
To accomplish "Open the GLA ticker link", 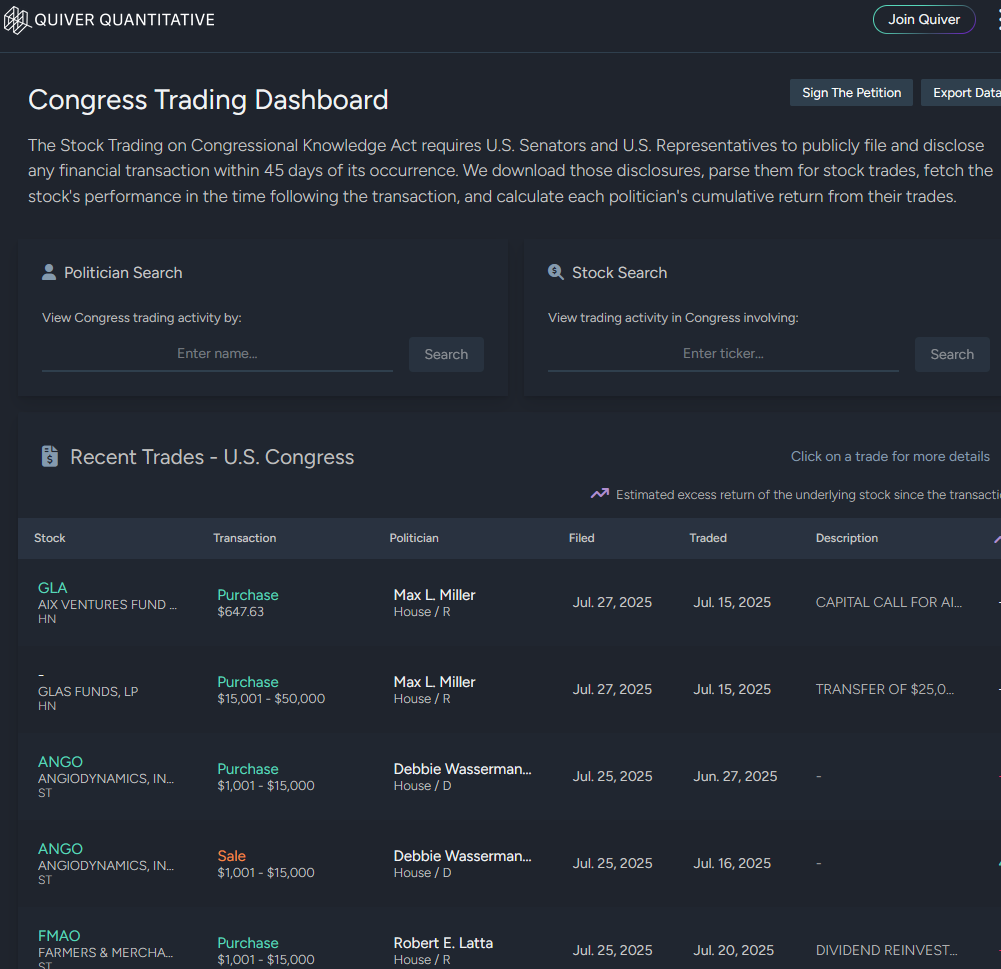I will 52,588.
